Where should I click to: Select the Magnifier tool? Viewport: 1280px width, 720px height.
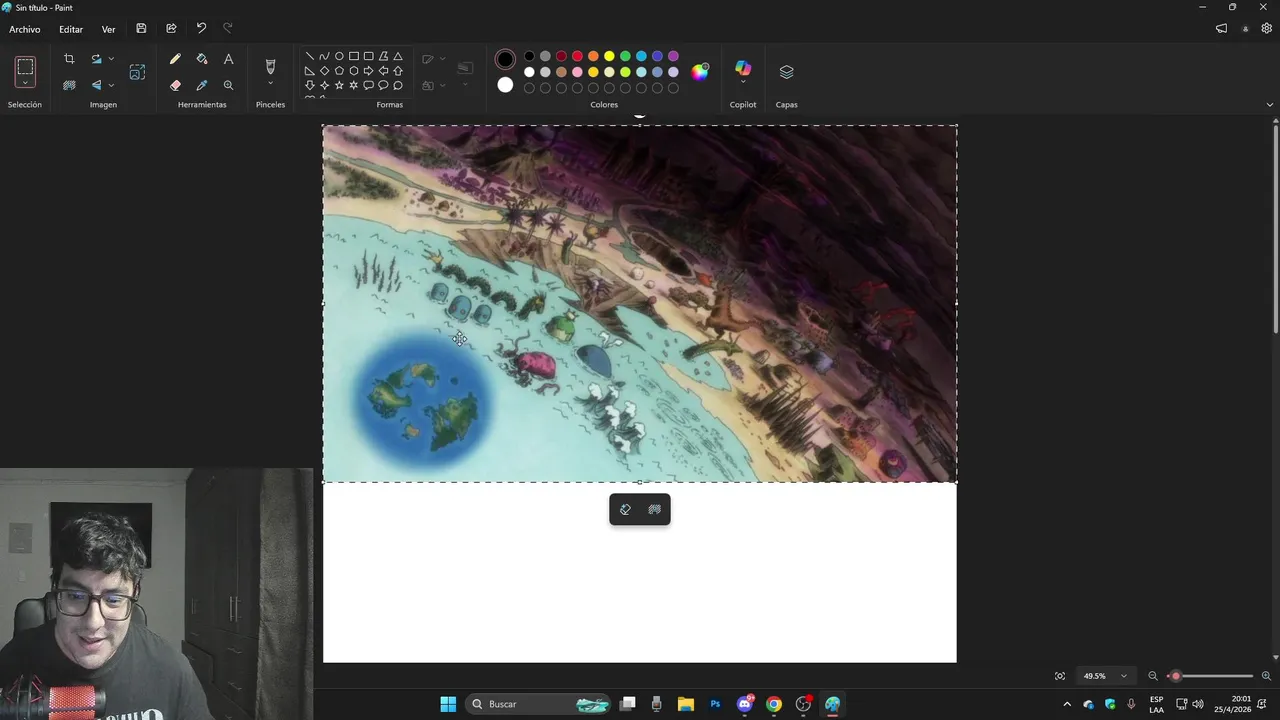(228, 85)
